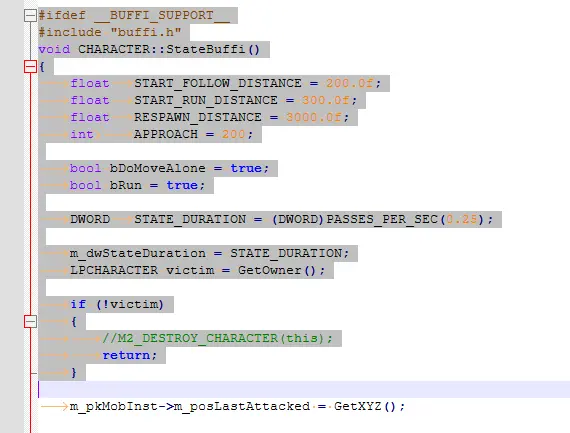Collapse the if (!victim) block fold marker

pos(30,321)
